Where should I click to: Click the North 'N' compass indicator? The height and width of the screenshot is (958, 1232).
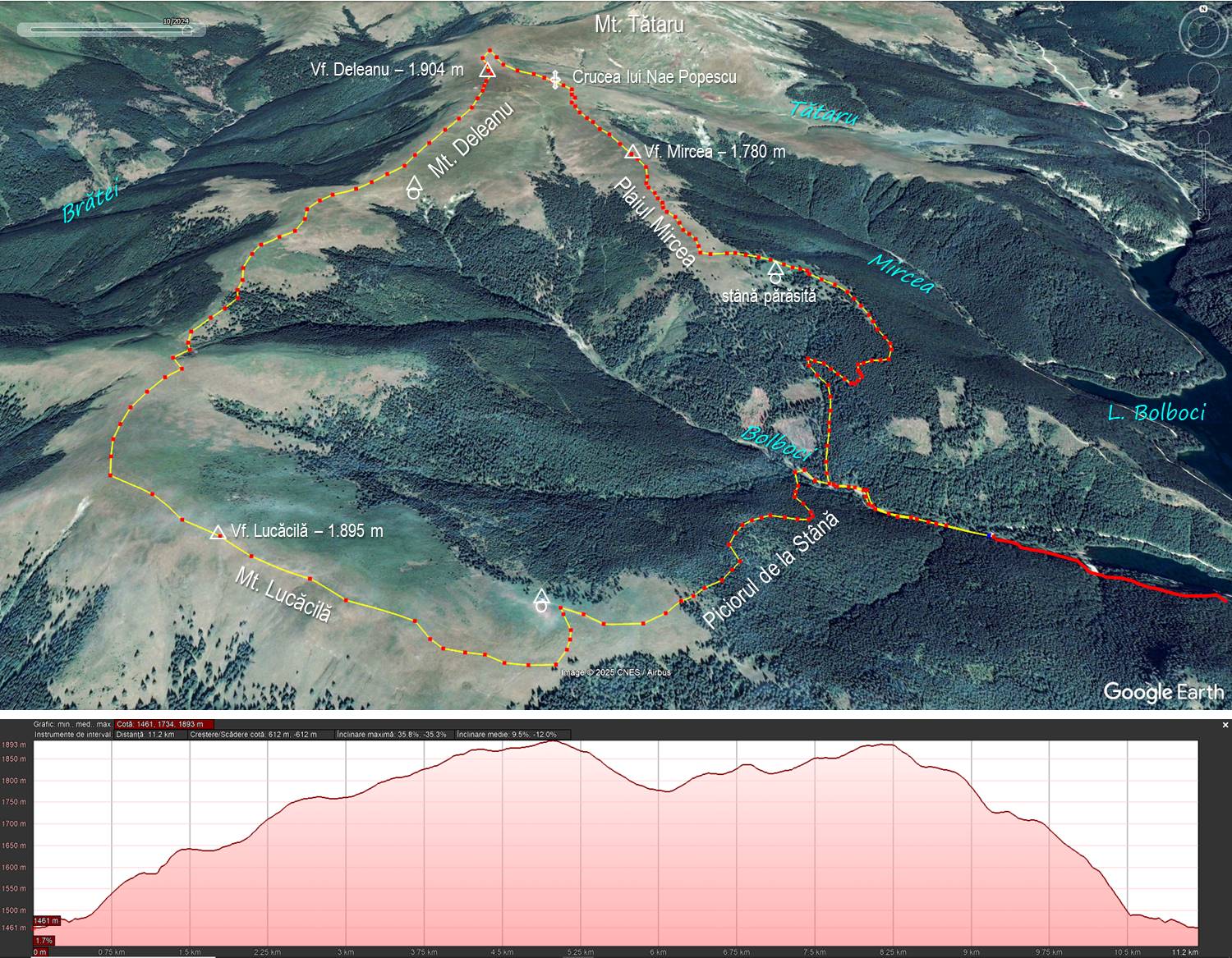(1202, 10)
